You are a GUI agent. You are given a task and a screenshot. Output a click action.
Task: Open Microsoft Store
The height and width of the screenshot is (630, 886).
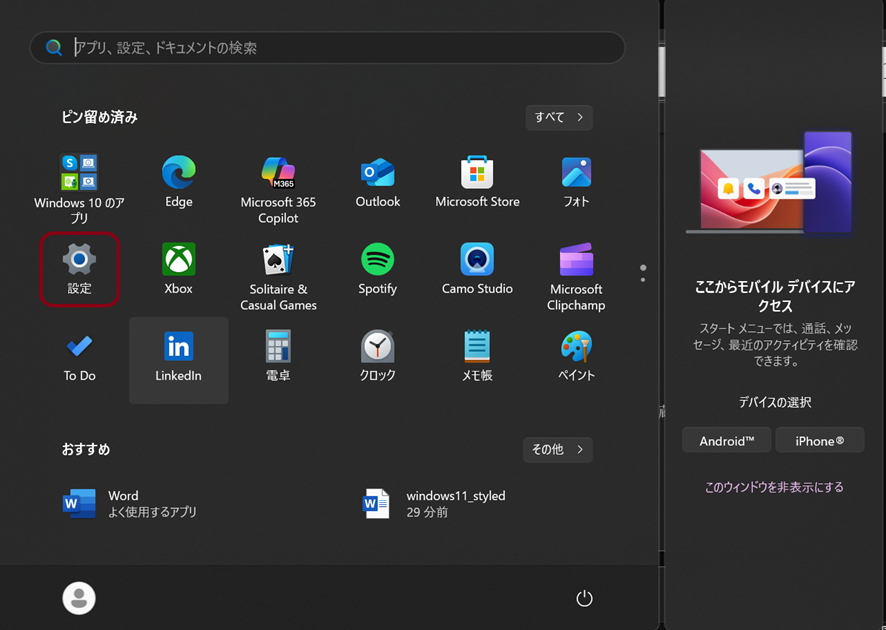[477, 182]
